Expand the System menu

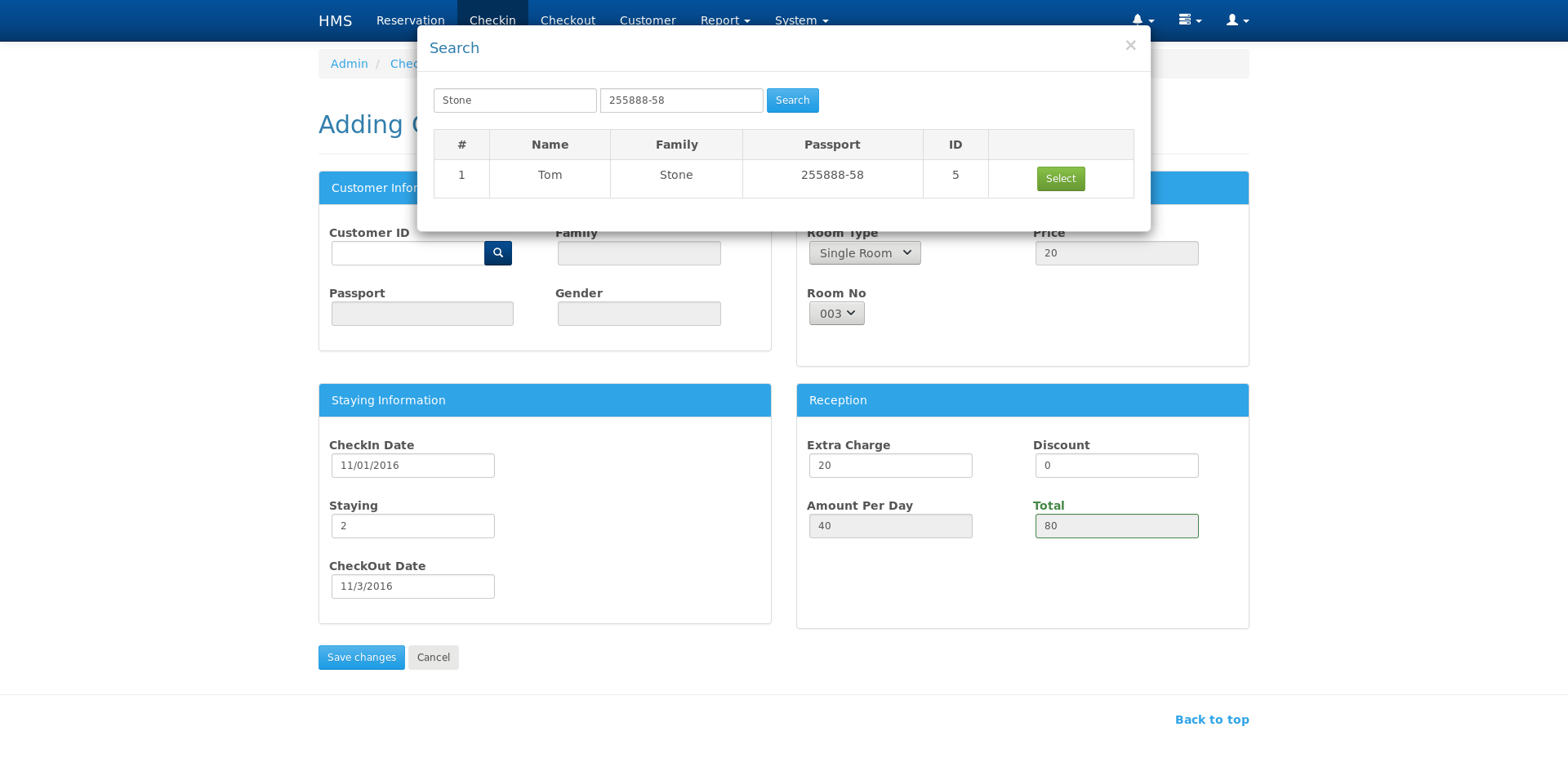[800, 20]
